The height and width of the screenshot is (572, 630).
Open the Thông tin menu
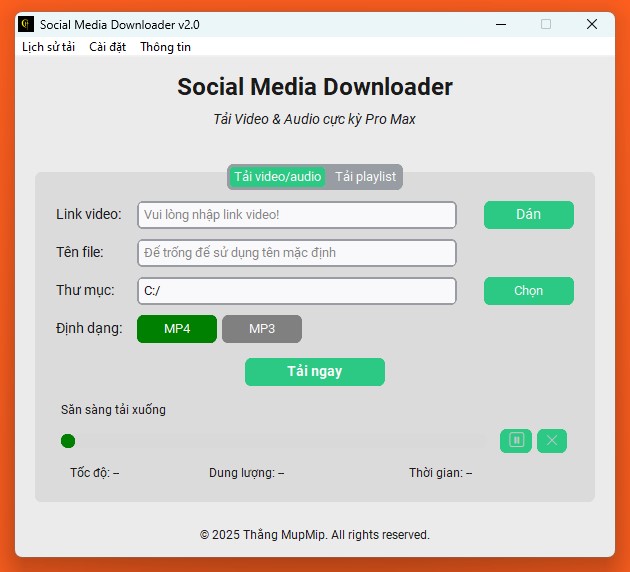coord(165,47)
